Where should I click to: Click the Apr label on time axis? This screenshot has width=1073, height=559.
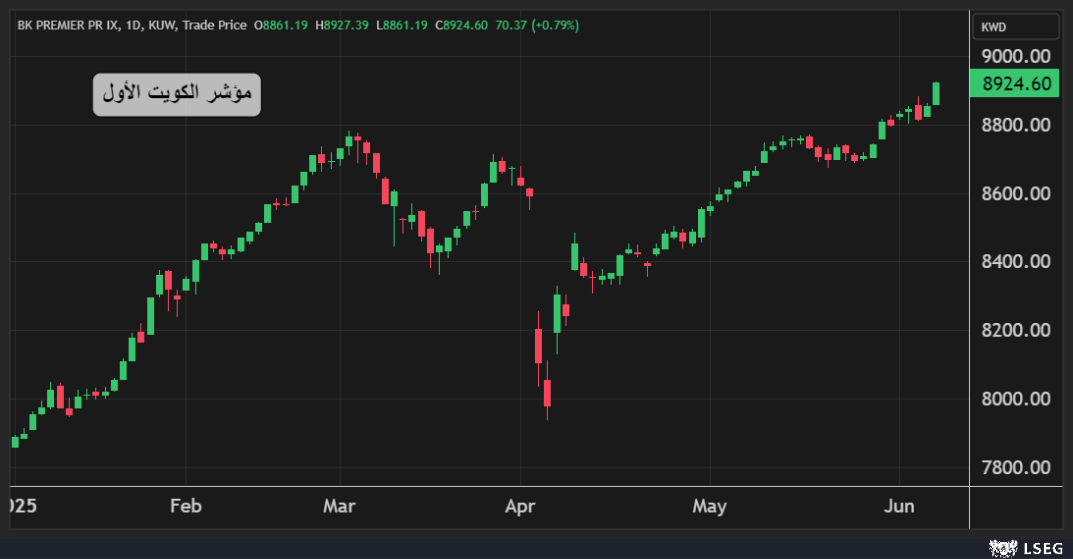520,506
